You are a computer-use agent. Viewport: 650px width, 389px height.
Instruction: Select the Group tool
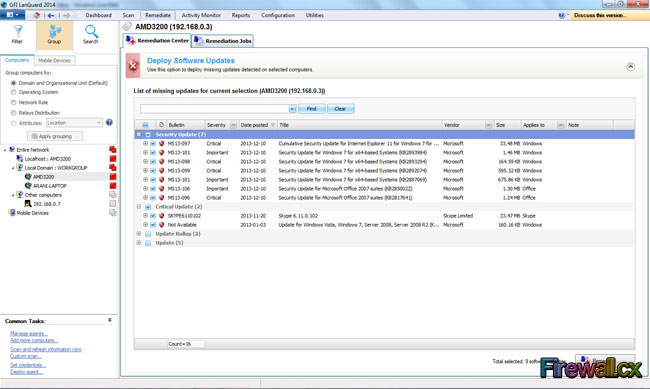54,35
